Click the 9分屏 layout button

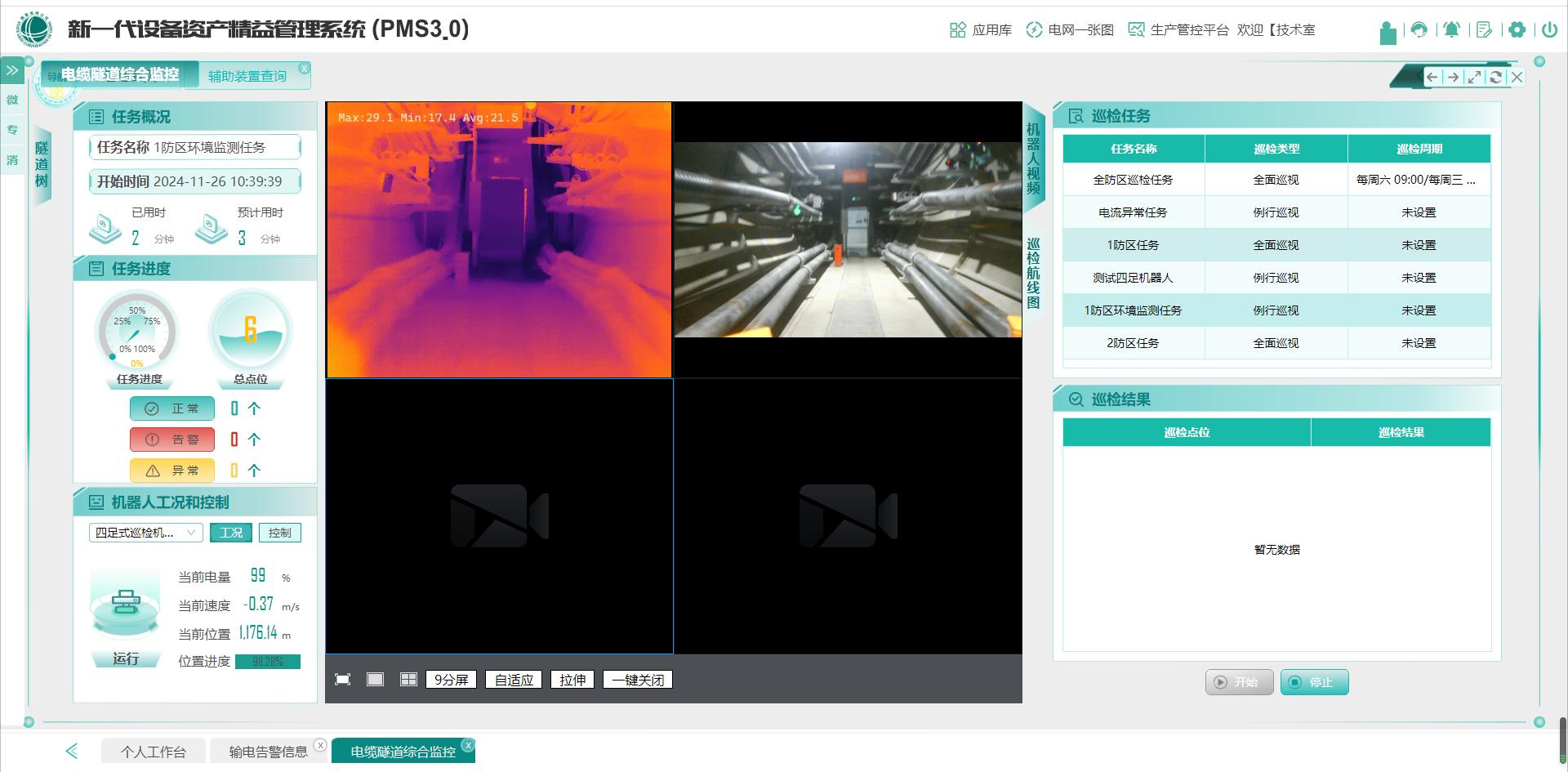[x=452, y=680]
